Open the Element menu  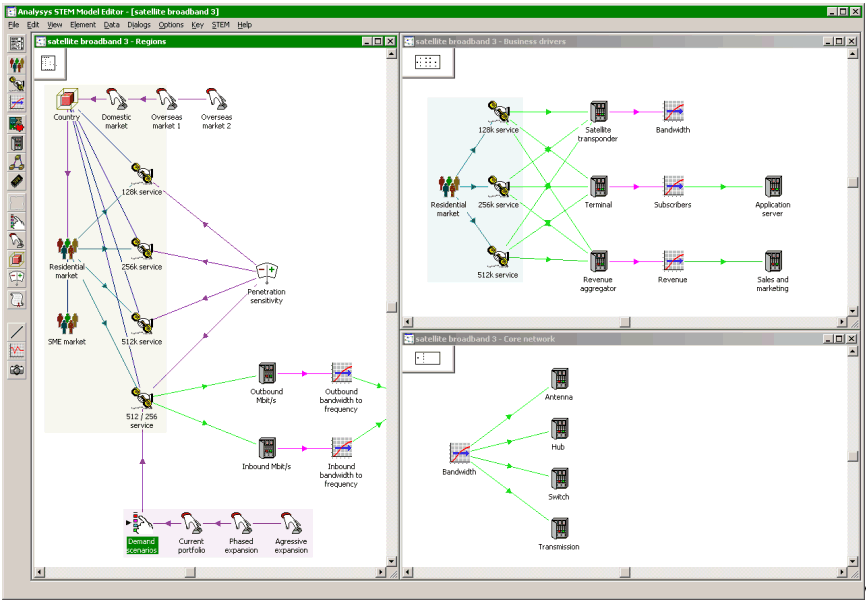coord(83,24)
